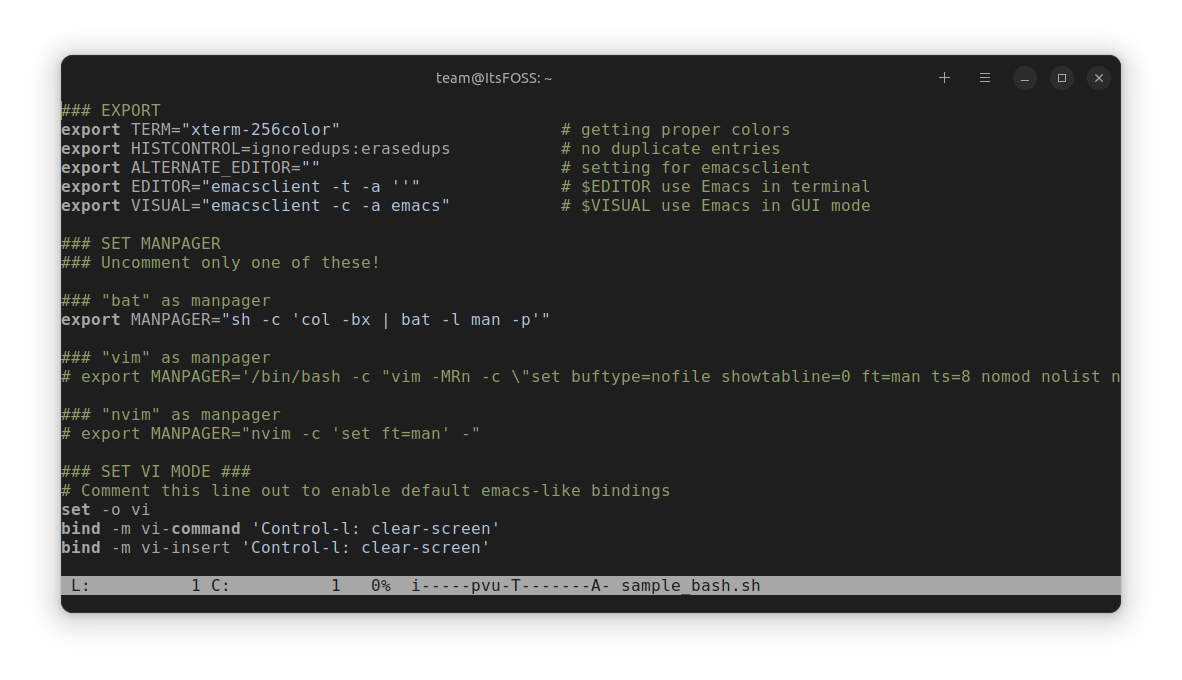Place cursor on the HISTCONTROL export line
Screen dimensions: 1182x680
tap(256, 149)
